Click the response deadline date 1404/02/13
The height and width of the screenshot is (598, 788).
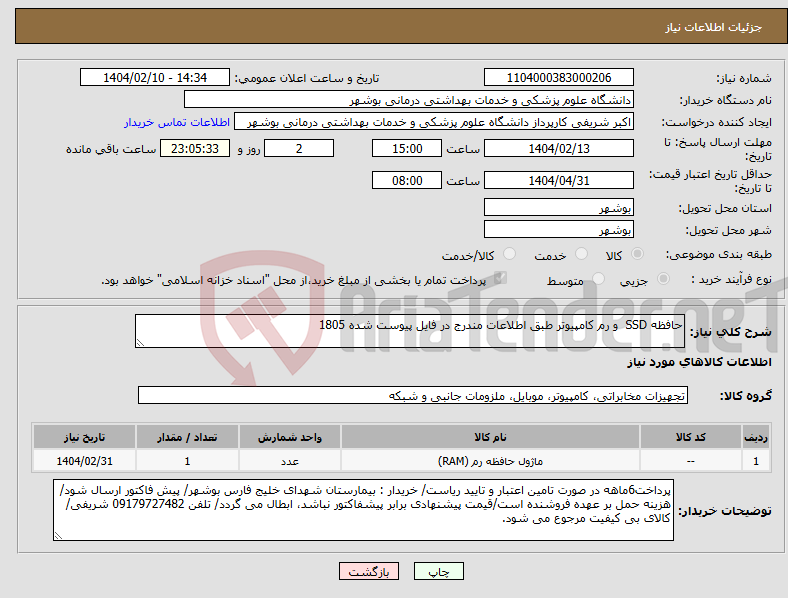[559, 148]
